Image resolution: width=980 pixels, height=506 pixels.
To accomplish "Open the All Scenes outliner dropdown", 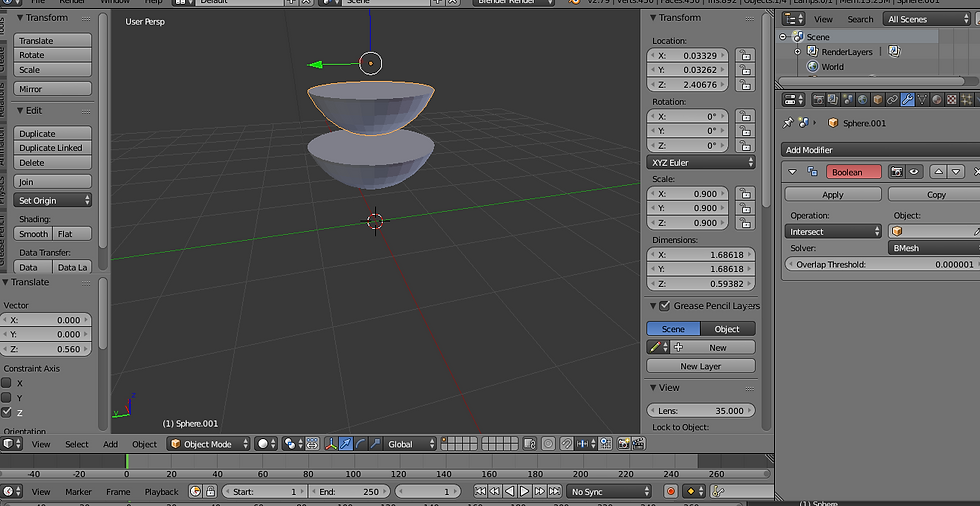I will 927,19.
